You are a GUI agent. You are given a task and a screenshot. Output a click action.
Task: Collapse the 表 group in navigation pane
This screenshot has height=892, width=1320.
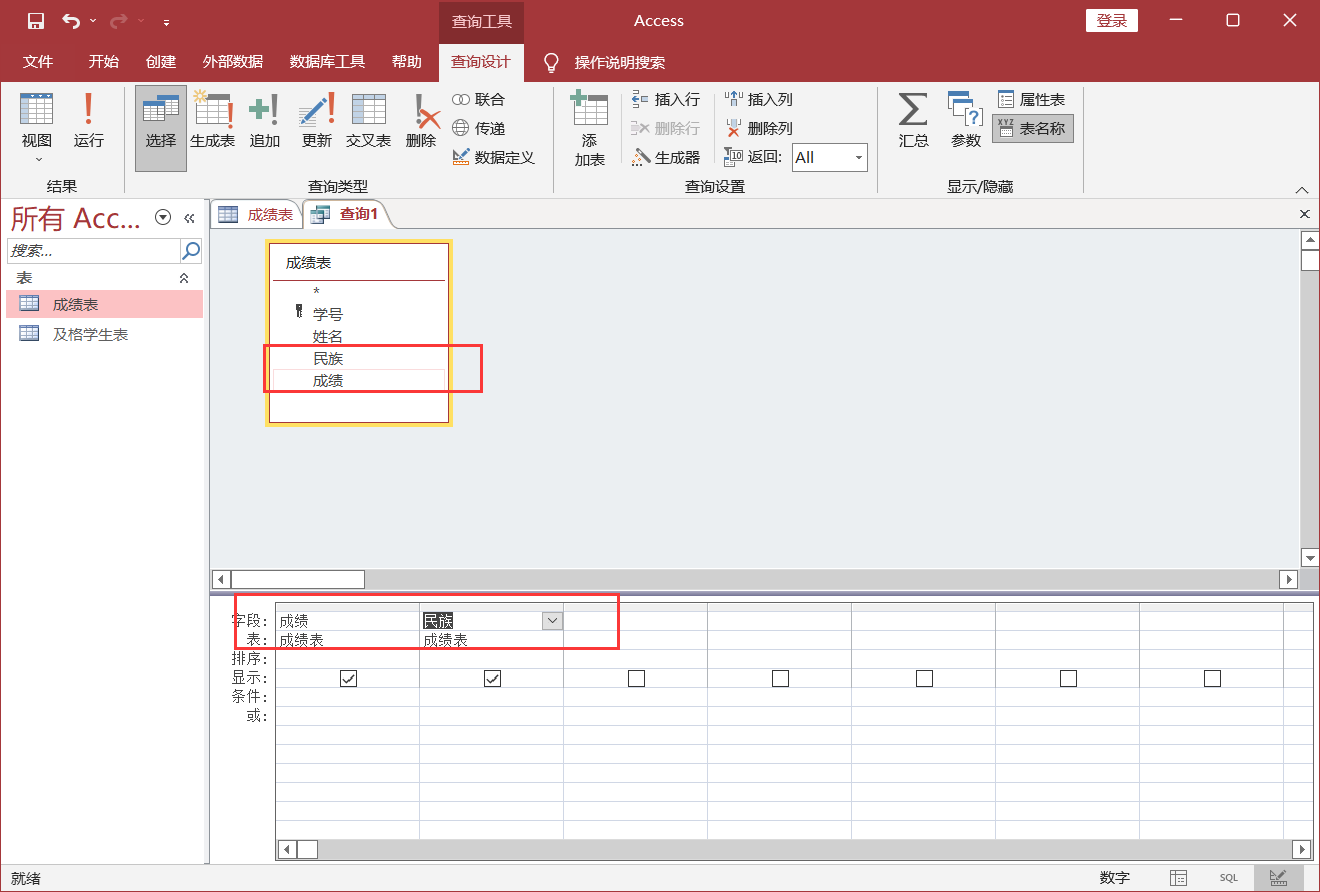[184, 278]
